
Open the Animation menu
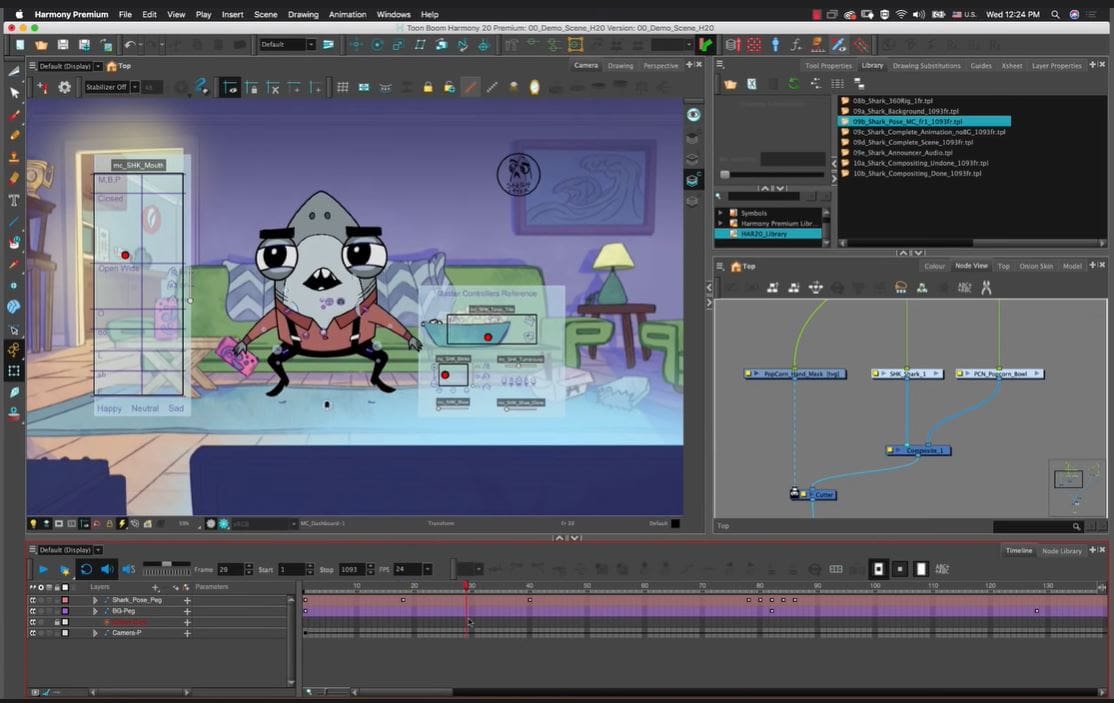(x=347, y=14)
